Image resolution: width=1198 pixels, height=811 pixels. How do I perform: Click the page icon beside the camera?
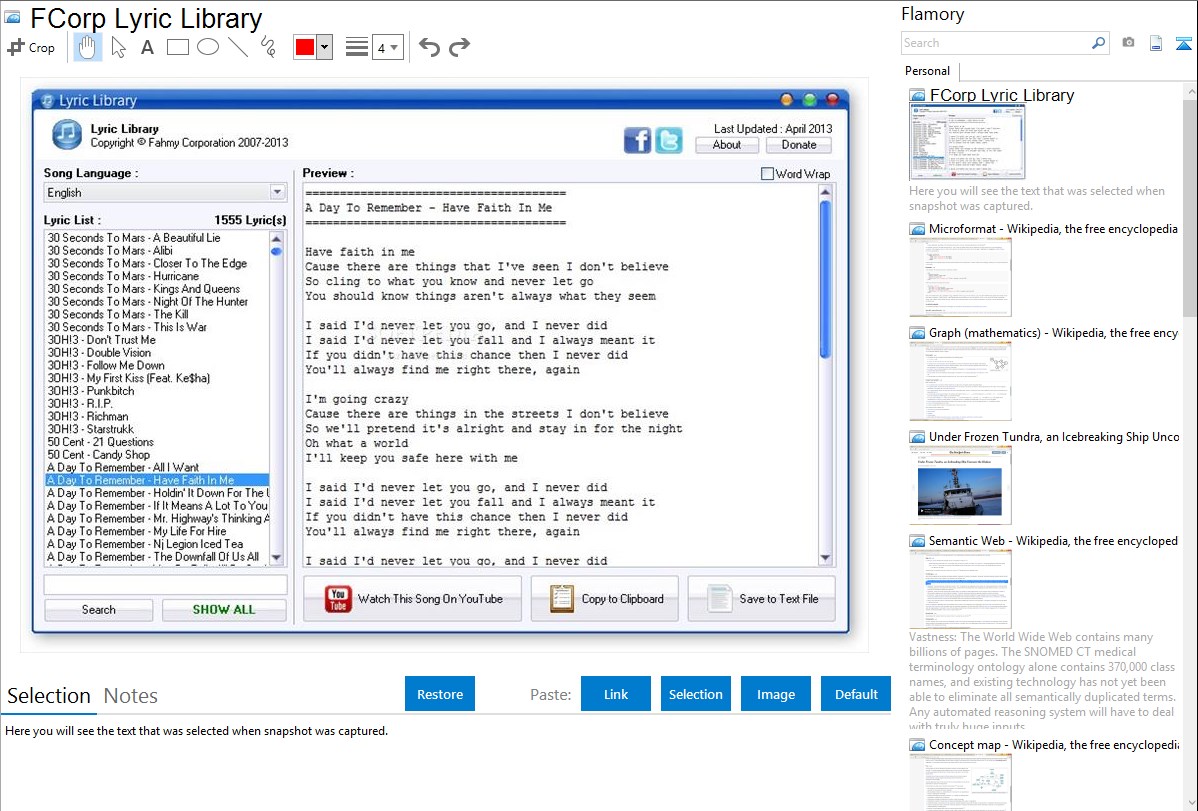click(x=1156, y=44)
